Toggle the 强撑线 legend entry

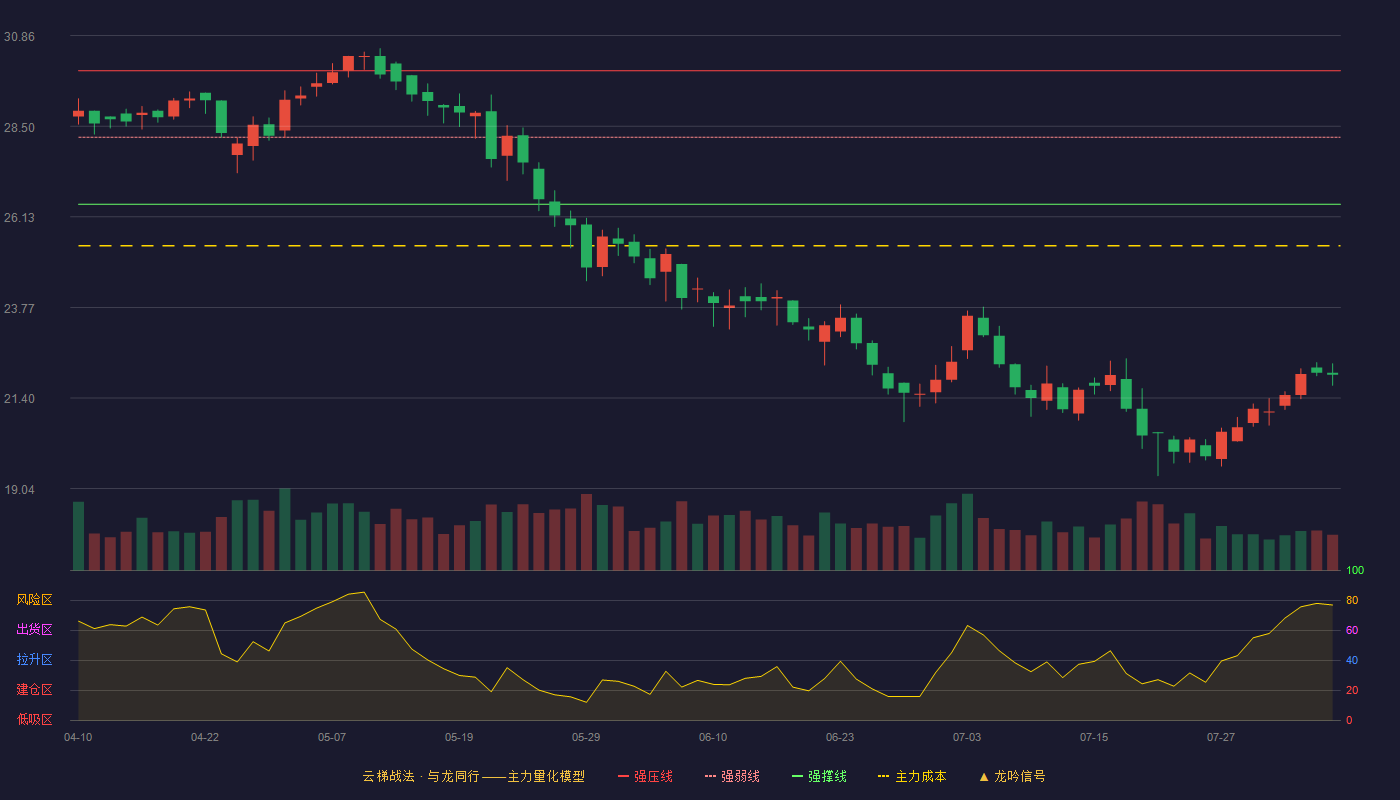819,776
